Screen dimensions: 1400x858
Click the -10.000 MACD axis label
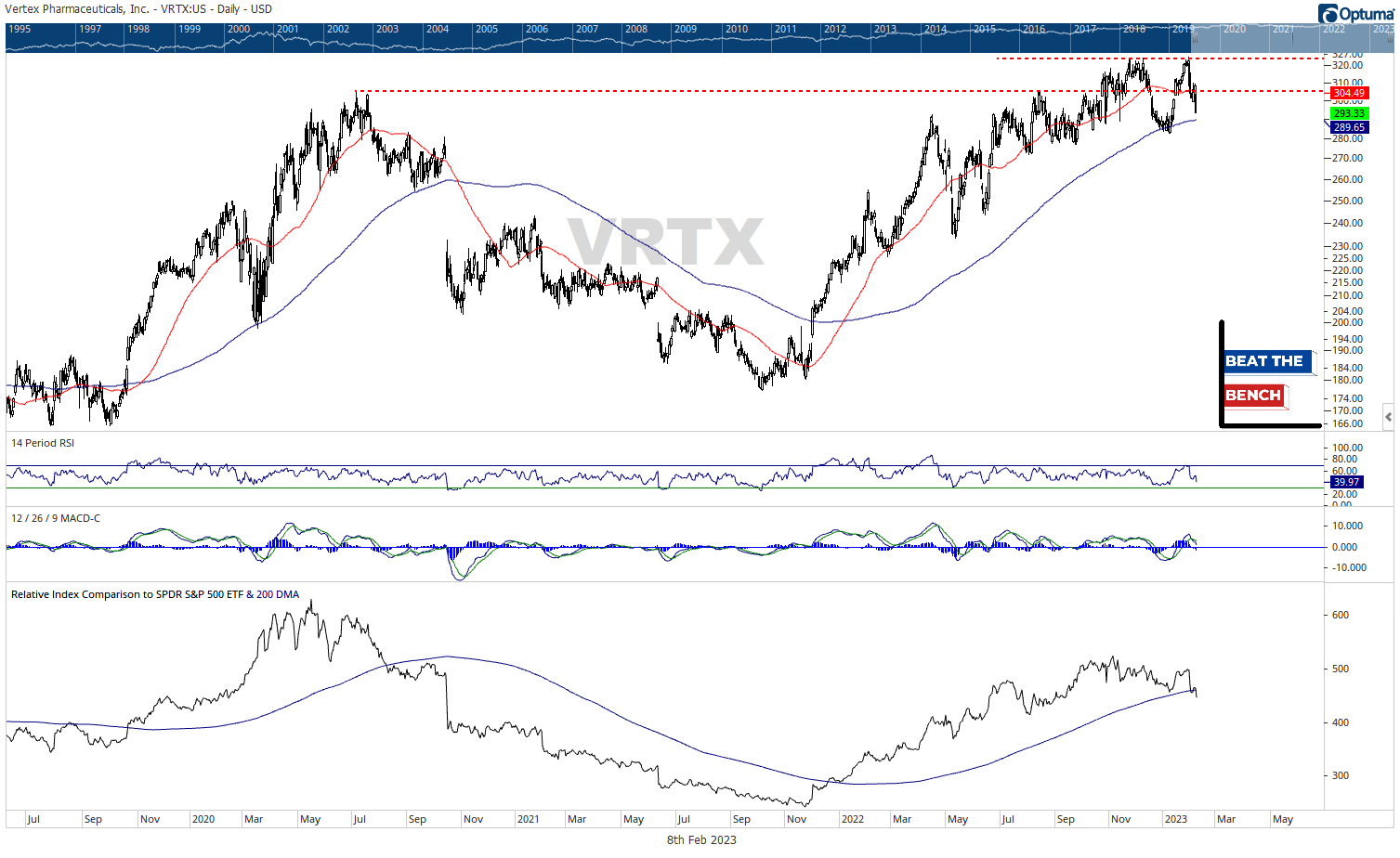coord(1347,567)
